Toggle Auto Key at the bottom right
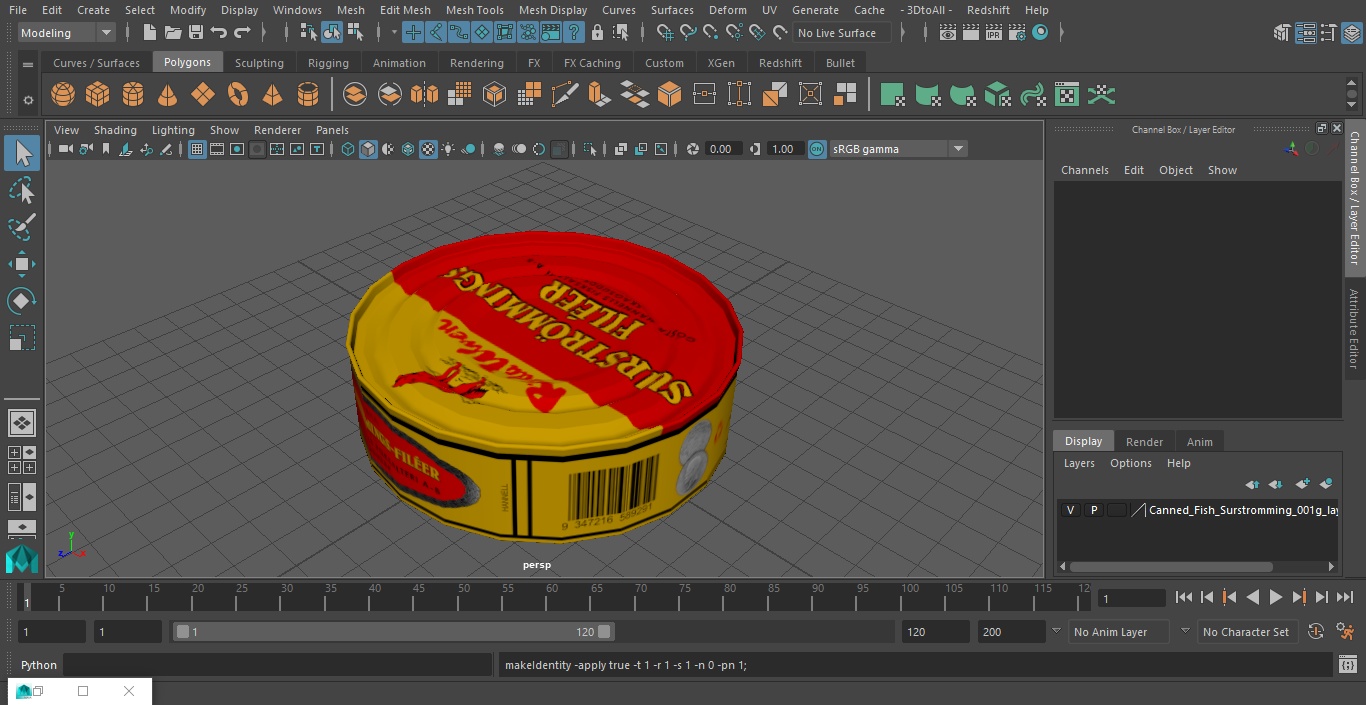Screen dimensions: 1366x705 (1316, 632)
